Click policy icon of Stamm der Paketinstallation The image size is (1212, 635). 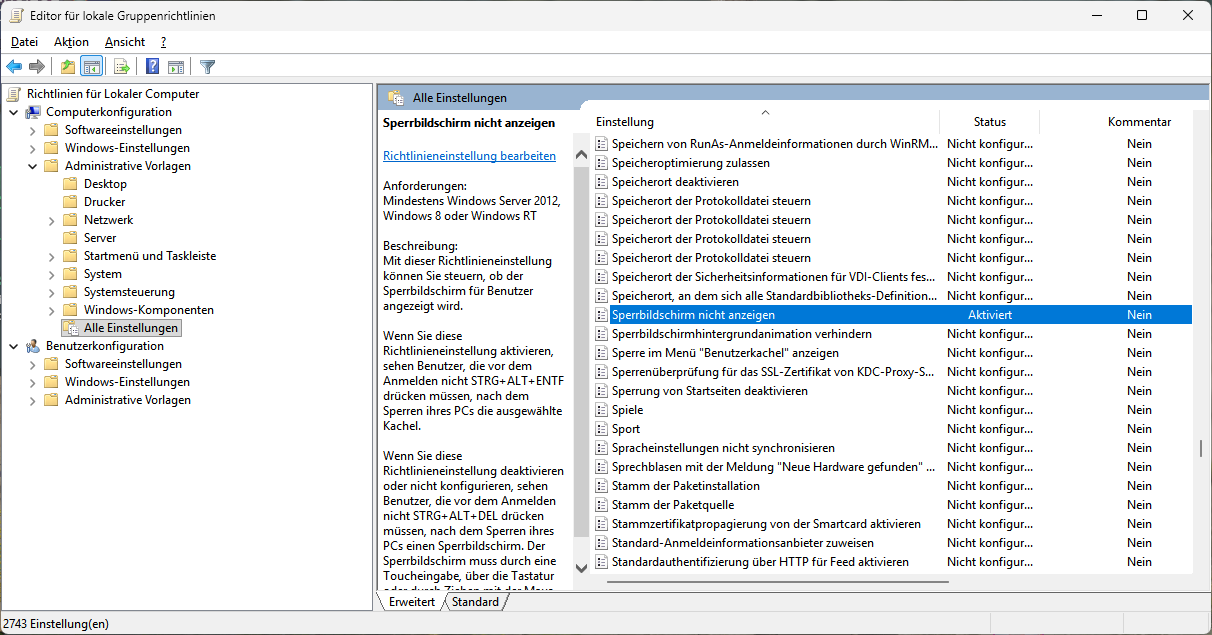coord(601,486)
